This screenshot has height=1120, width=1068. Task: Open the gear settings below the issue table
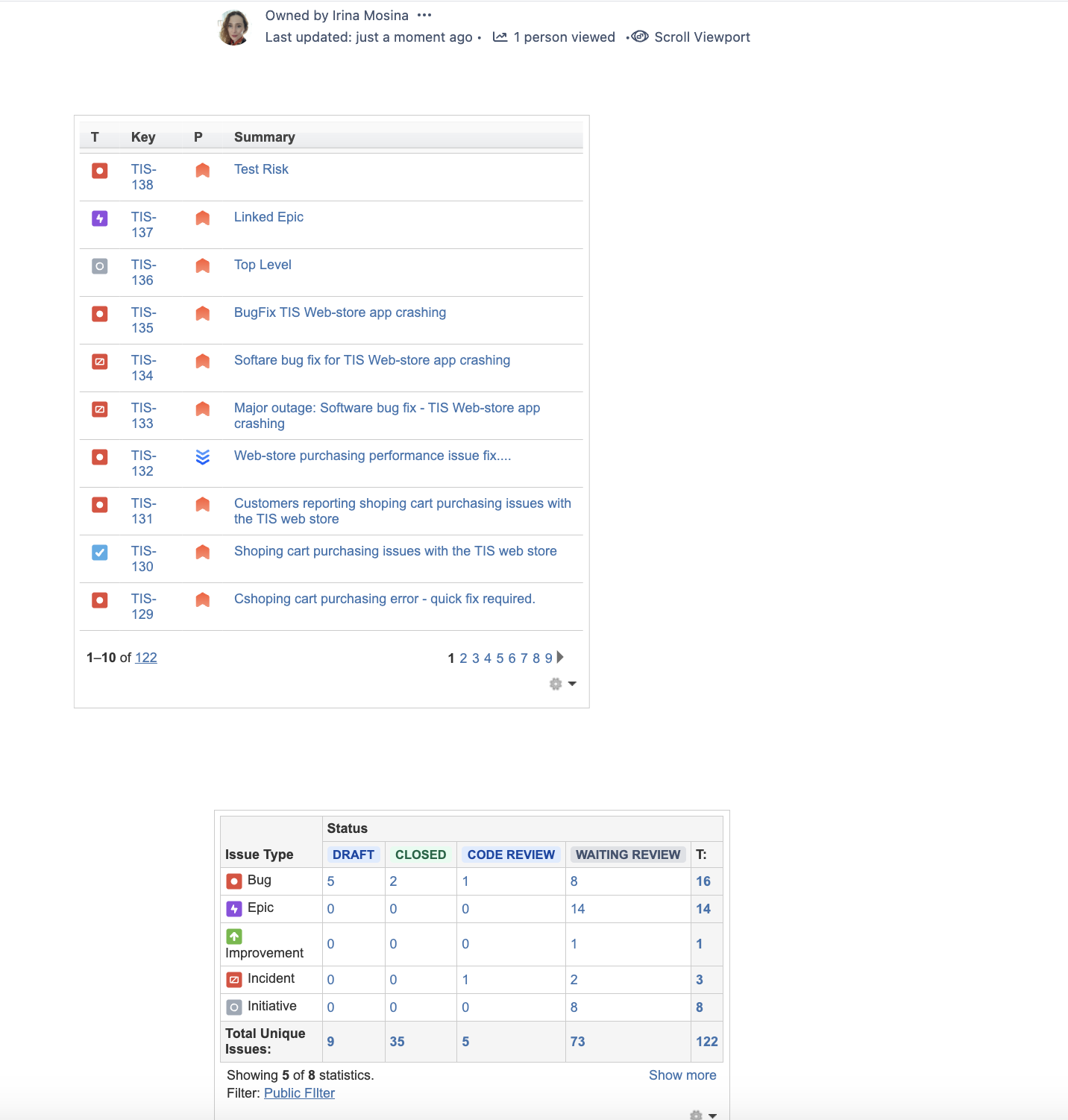(556, 684)
